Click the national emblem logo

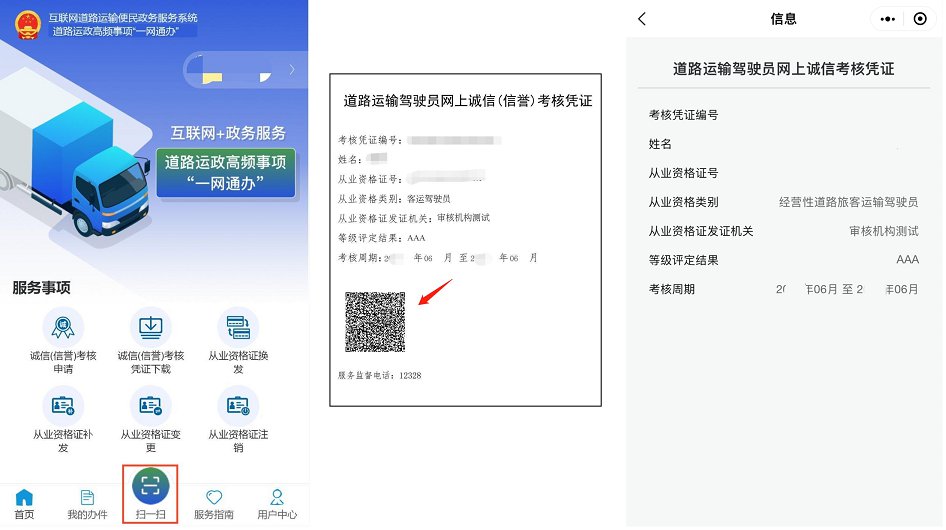tap(28, 25)
